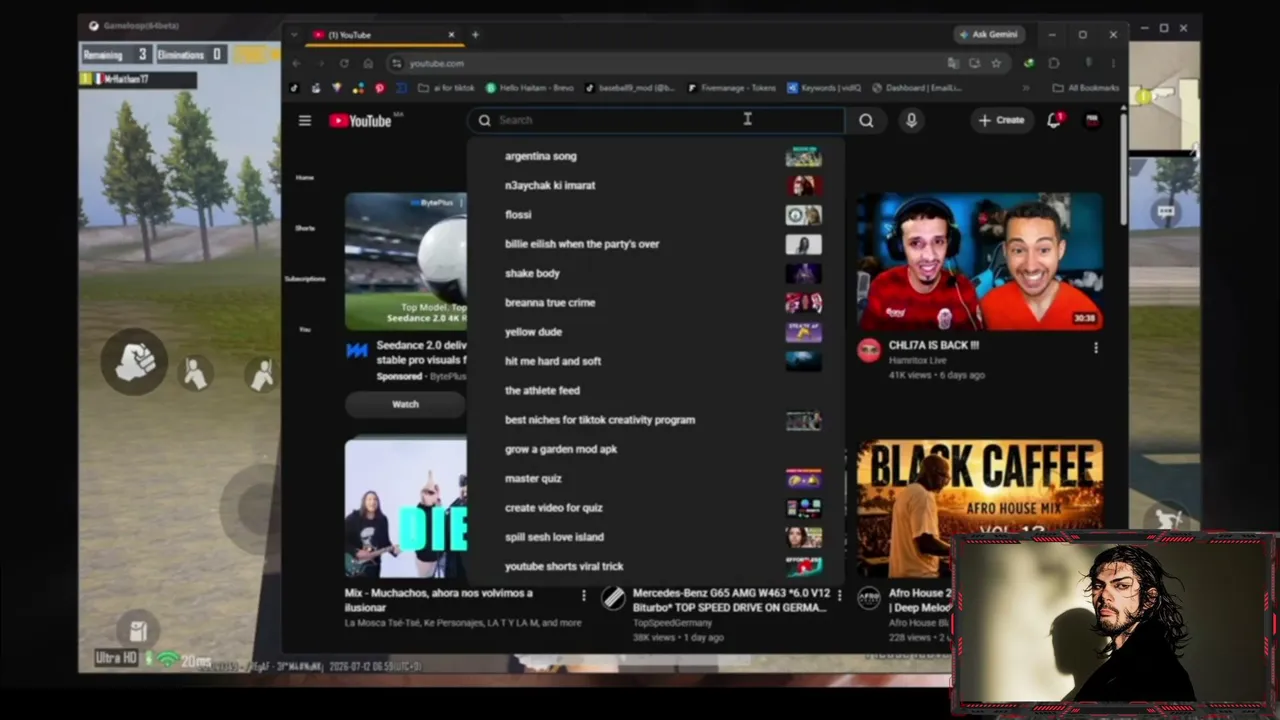Screen dimensions: 1280x720
Task: Open the Pinterest bookmark icon
Action: [x=380, y=88]
